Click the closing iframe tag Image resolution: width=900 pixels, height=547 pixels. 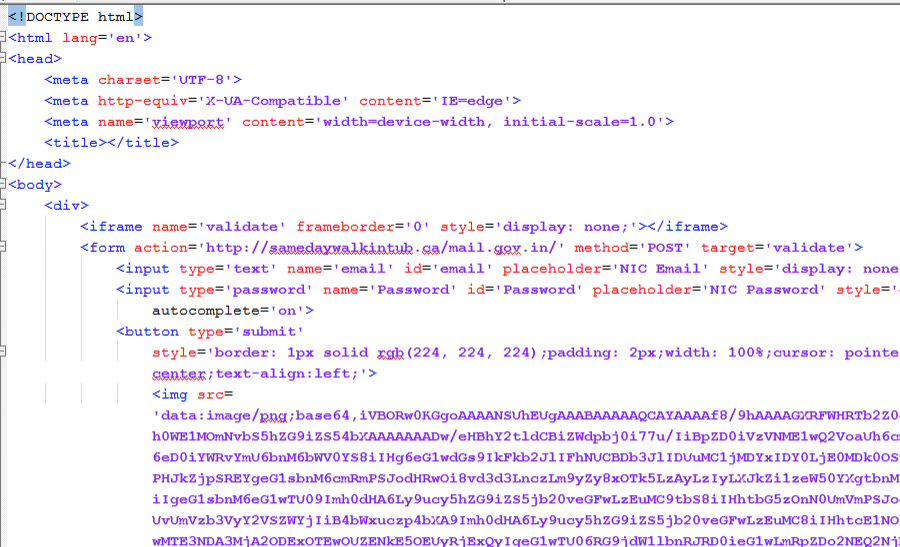click(x=687, y=227)
